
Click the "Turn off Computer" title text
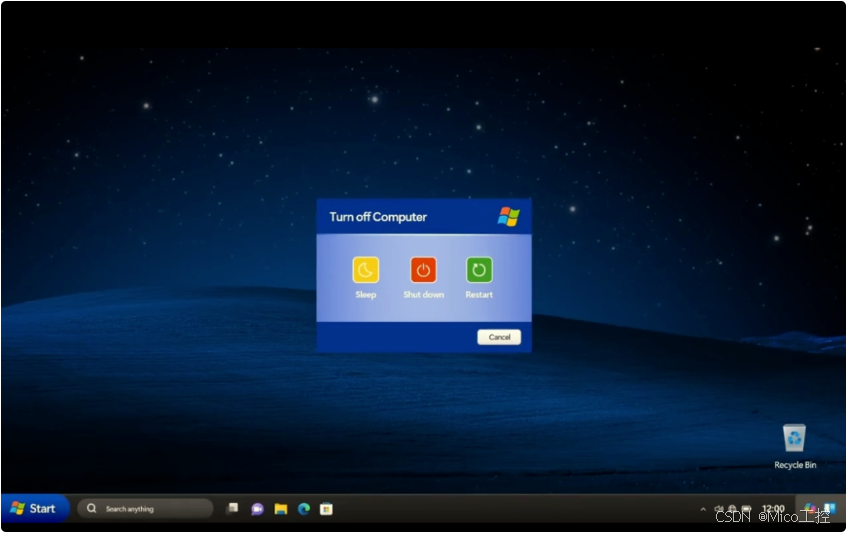coord(378,217)
